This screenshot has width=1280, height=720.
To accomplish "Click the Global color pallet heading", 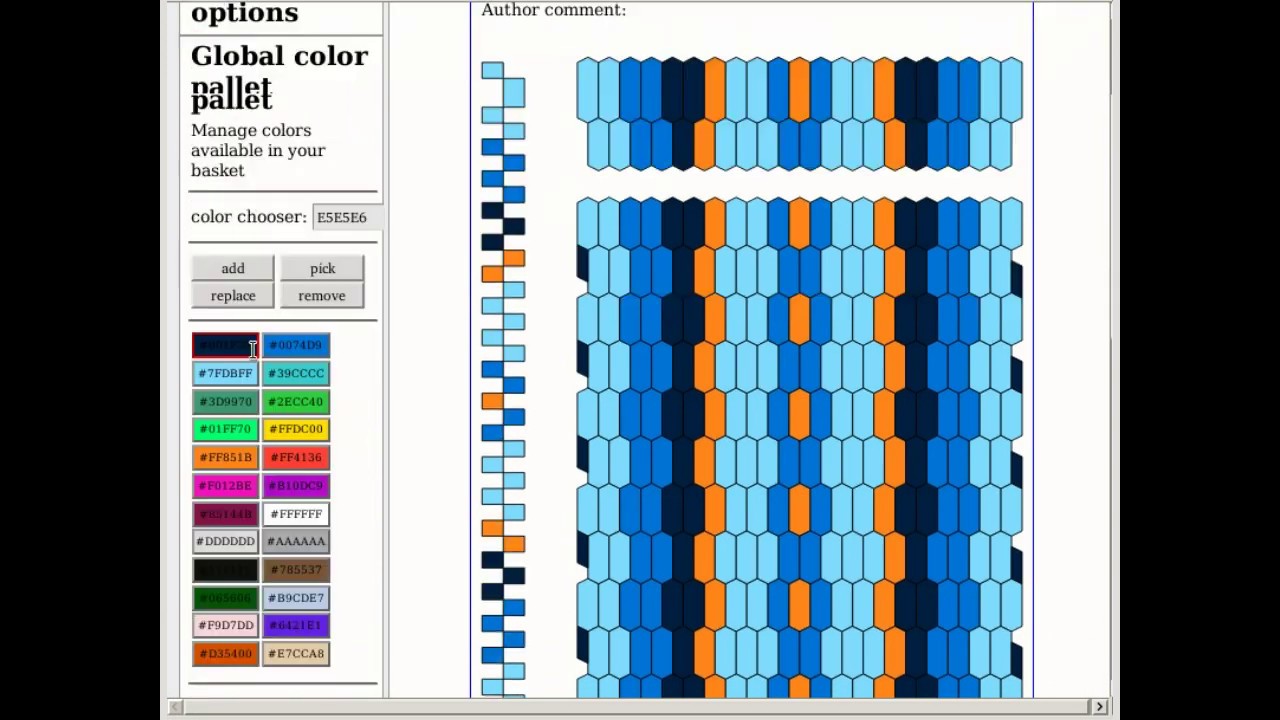I will coord(280,77).
